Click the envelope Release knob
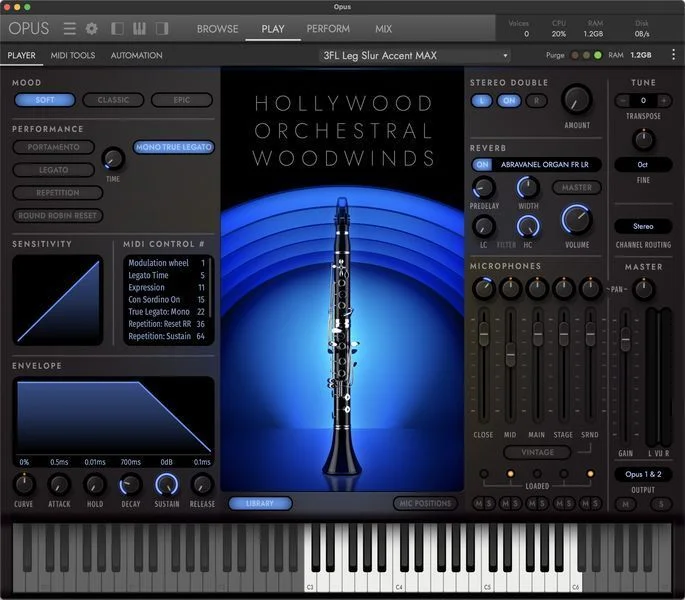 click(x=202, y=485)
